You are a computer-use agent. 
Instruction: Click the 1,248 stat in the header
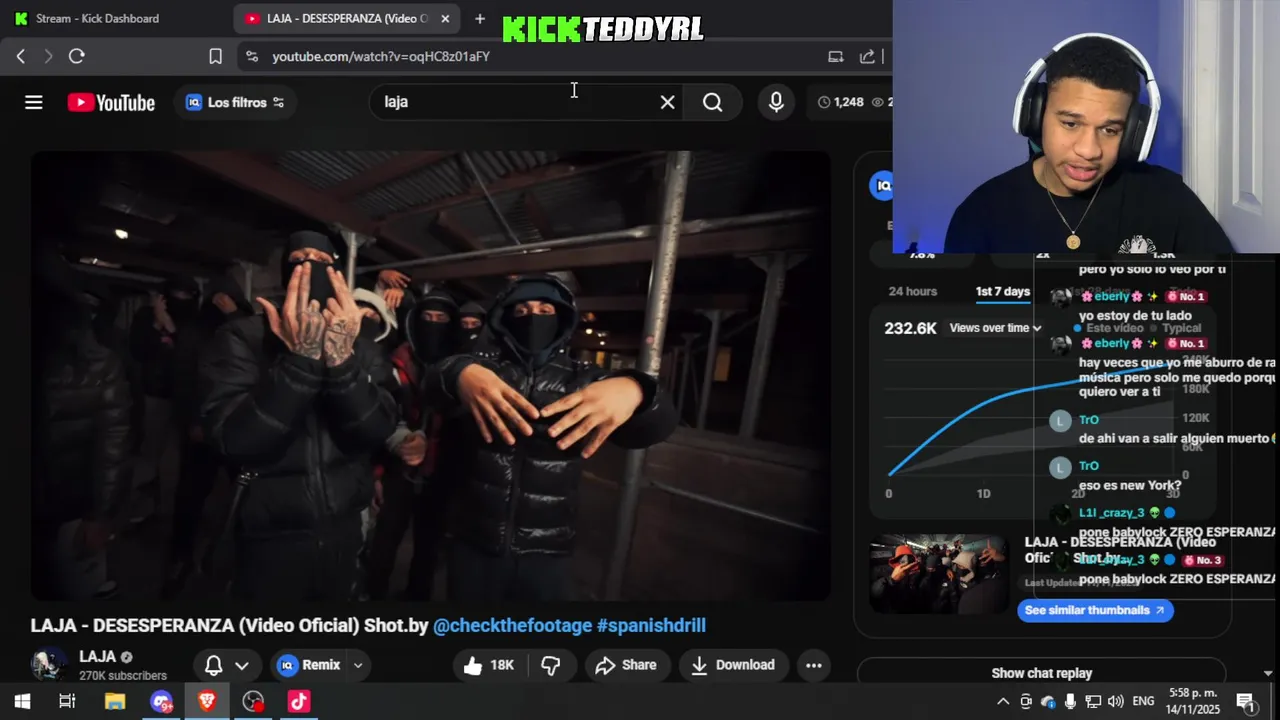click(840, 102)
